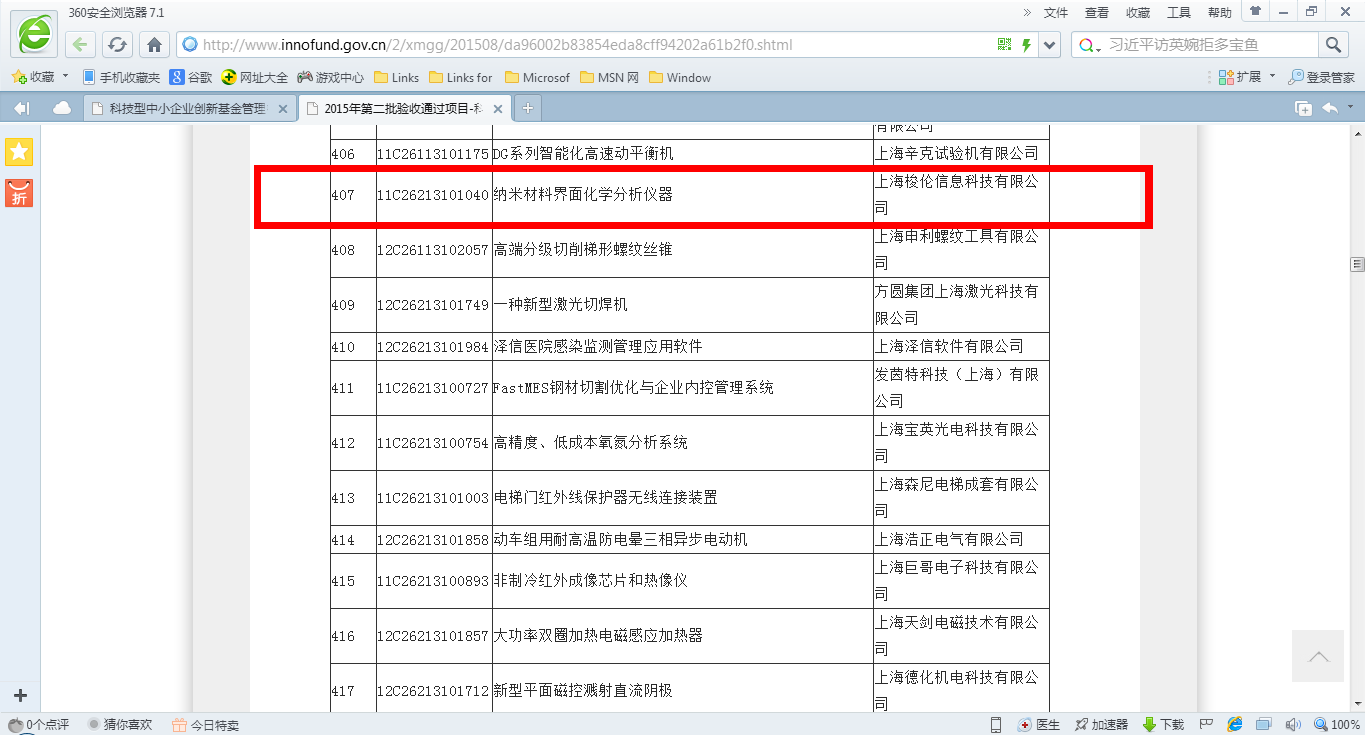Viewport: 1365px width, 735px height.
Task: Click the URL address field
Action: tap(590, 45)
